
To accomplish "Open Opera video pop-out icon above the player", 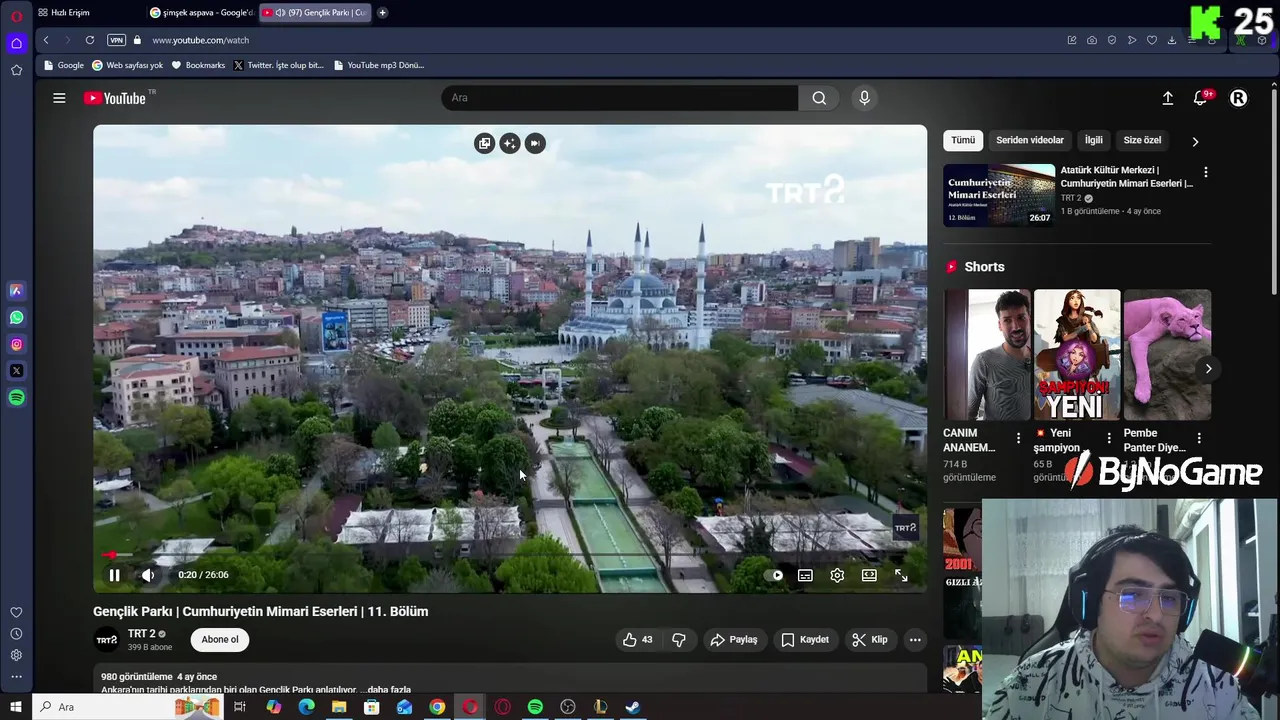I will point(484,143).
